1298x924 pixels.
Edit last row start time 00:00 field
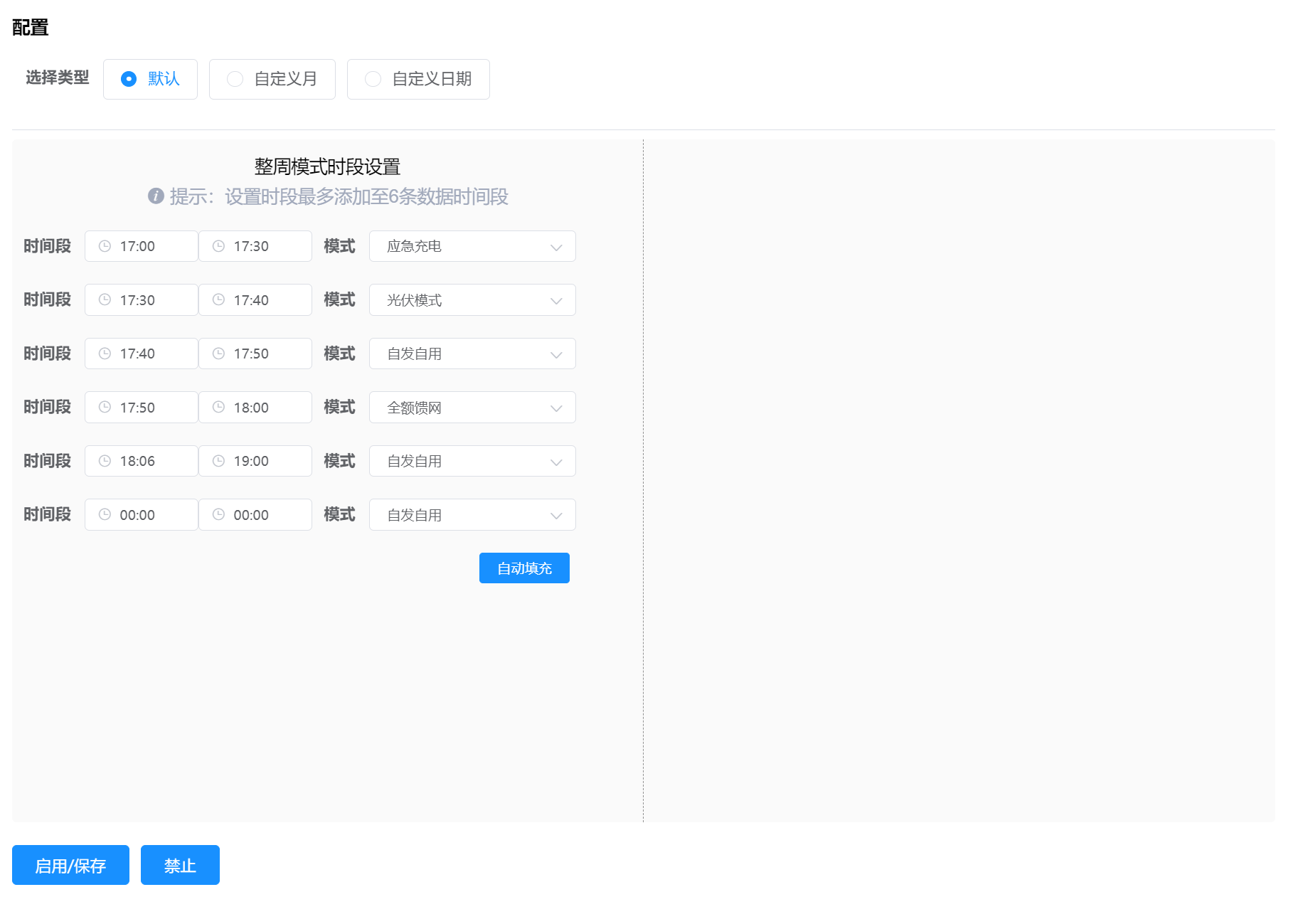[x=142, y=514]
